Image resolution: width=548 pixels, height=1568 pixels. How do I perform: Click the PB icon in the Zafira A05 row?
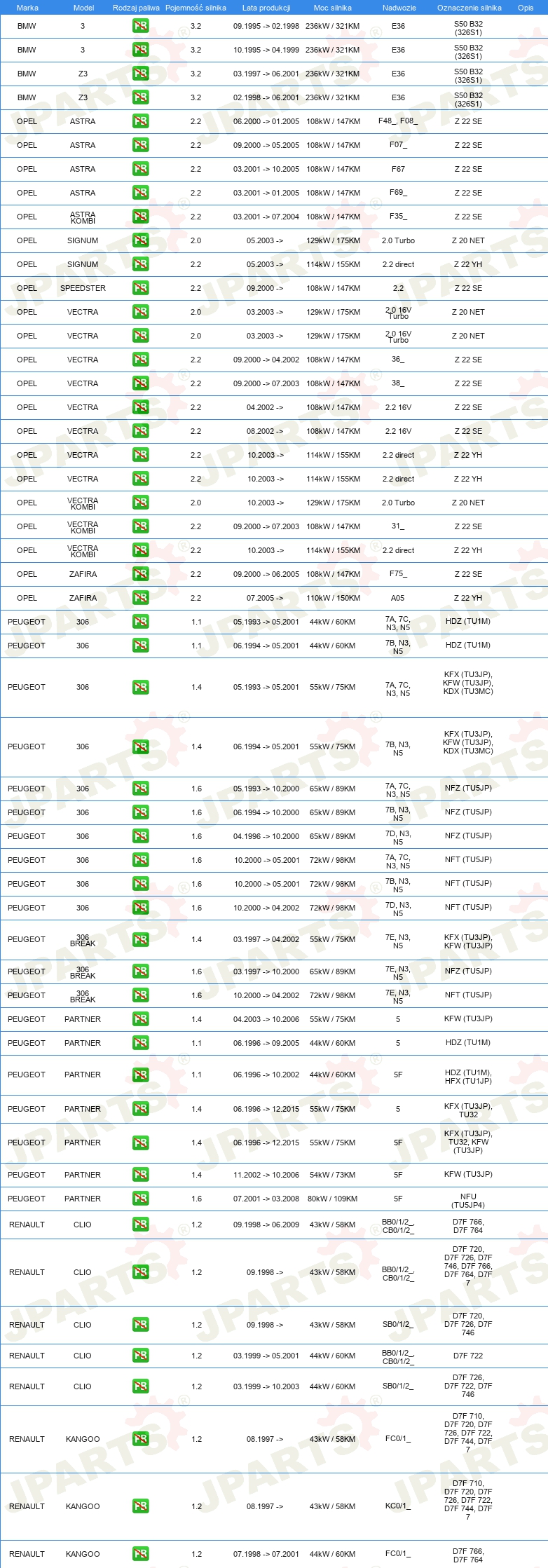coord(140,598)
